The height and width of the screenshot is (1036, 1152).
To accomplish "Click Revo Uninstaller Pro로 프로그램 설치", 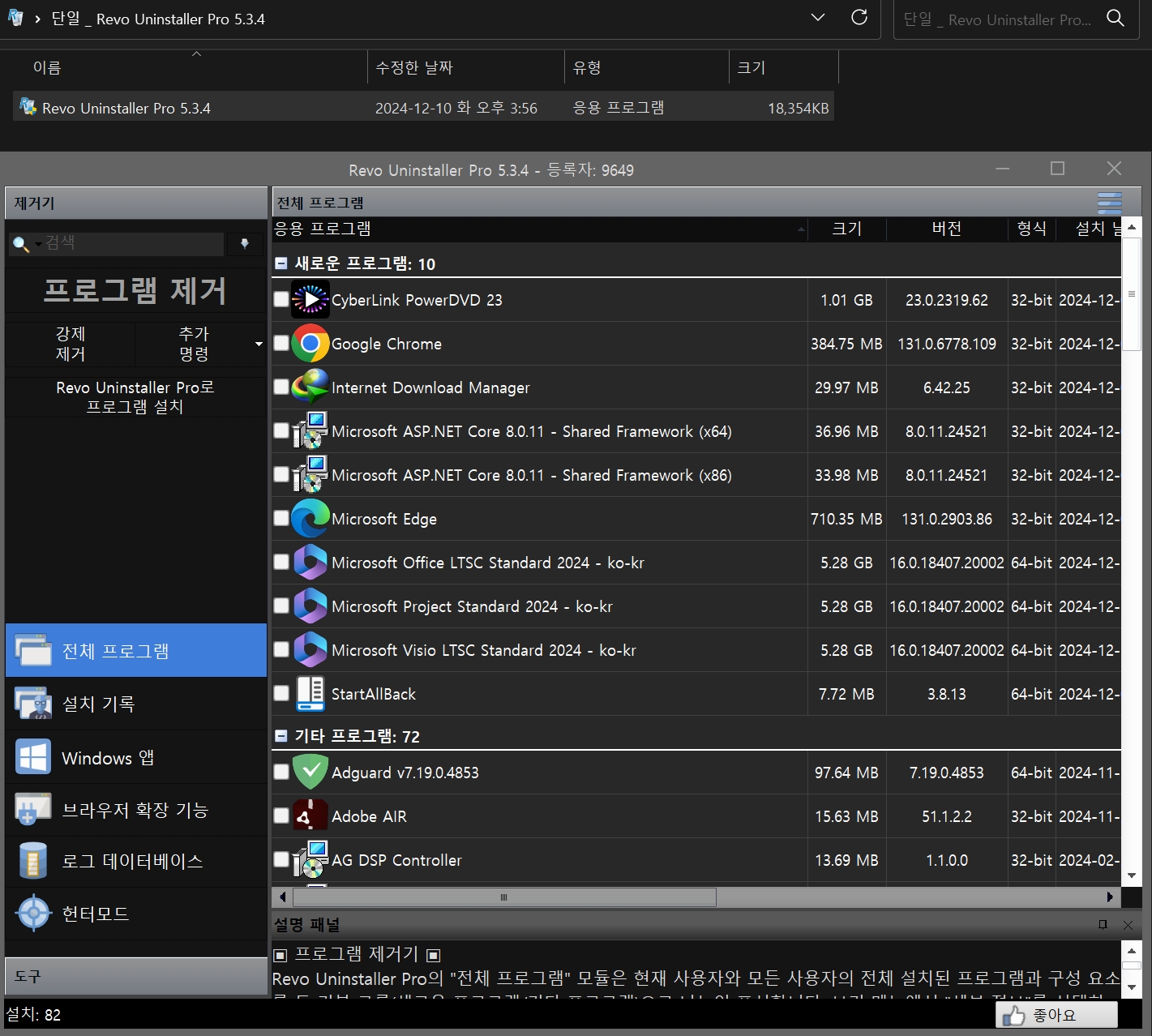I will tap(135, 396).
